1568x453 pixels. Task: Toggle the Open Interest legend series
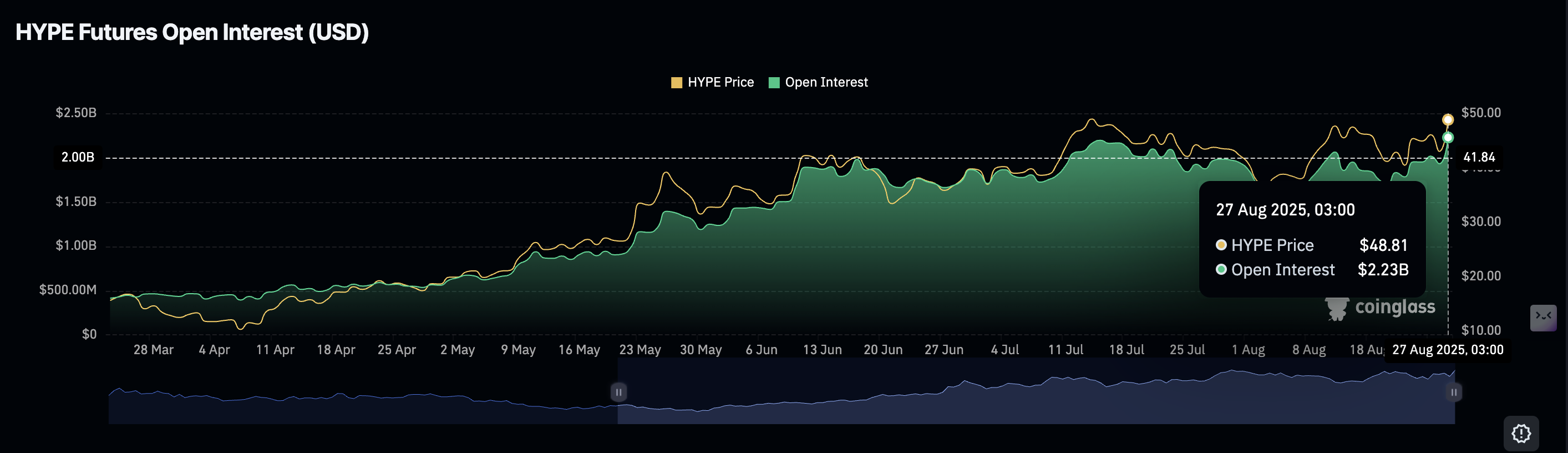(x=818, y=82)
